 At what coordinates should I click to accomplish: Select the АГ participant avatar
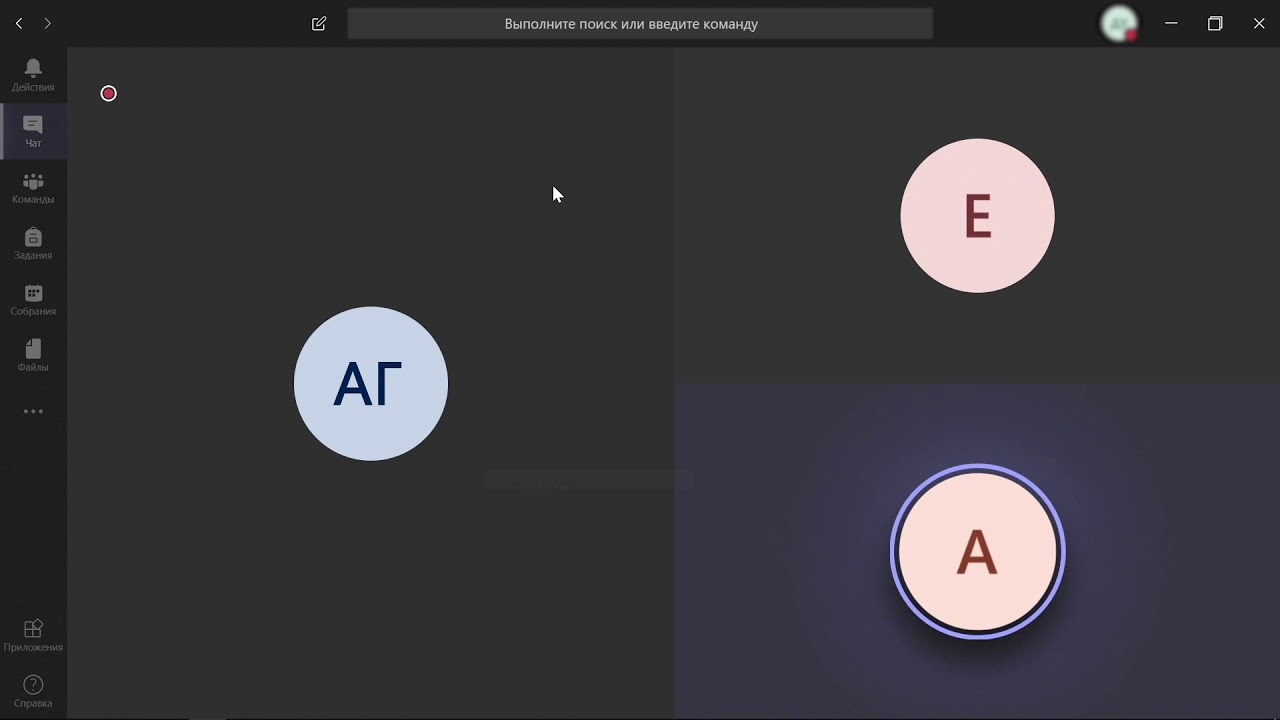pos(371,384)
